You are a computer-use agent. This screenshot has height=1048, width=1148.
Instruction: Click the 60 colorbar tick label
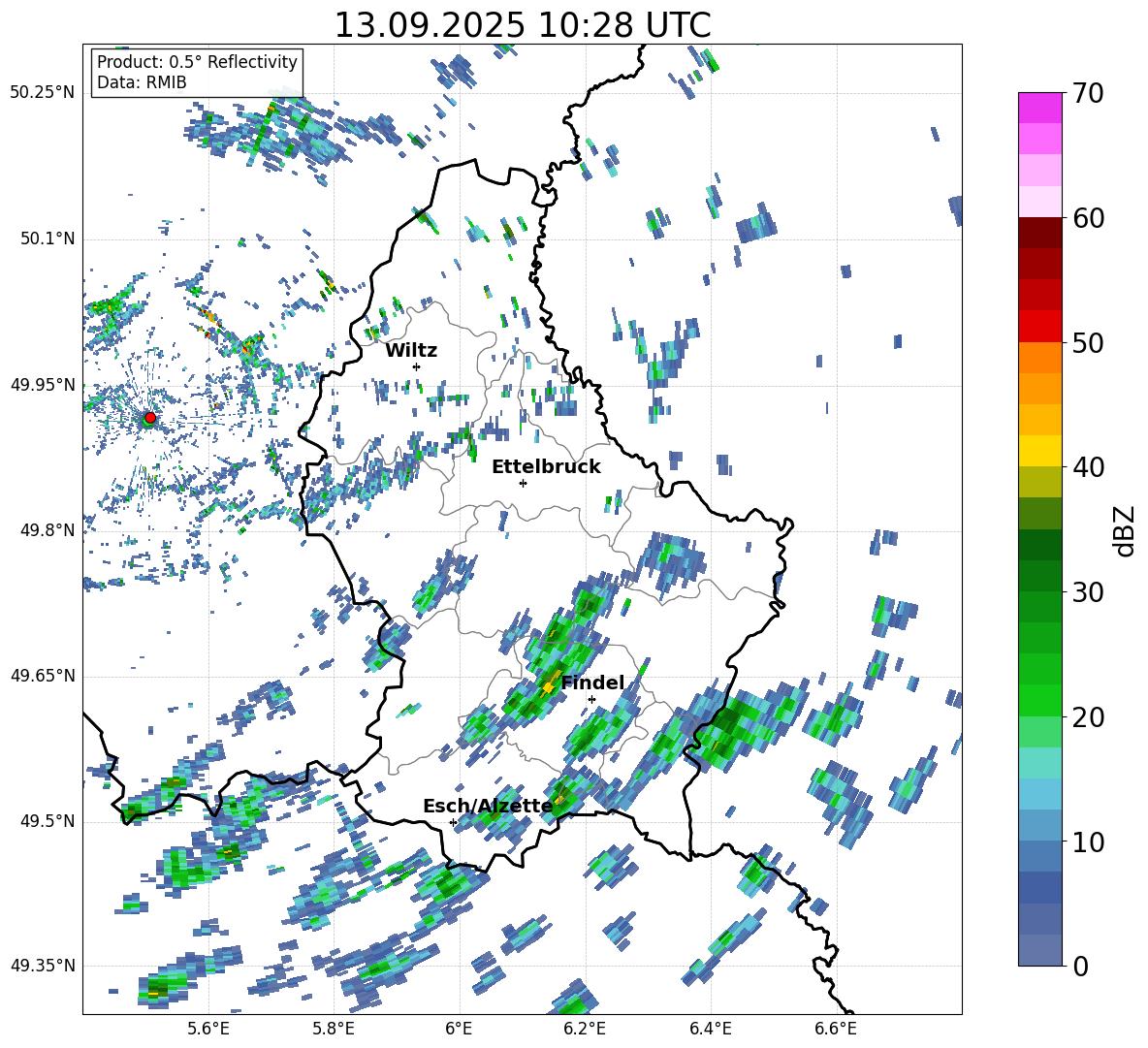[1088, 218]
